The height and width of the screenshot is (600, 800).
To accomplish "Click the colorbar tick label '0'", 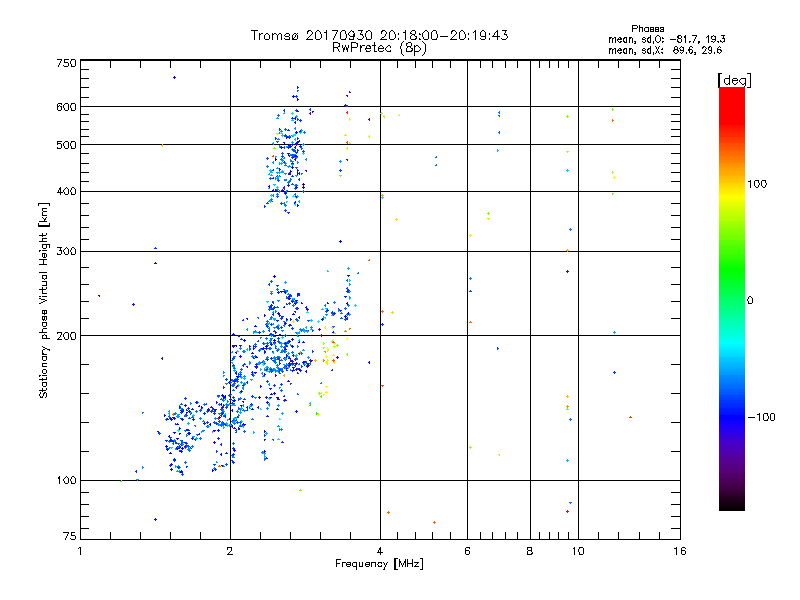I will tap(750, 300).
